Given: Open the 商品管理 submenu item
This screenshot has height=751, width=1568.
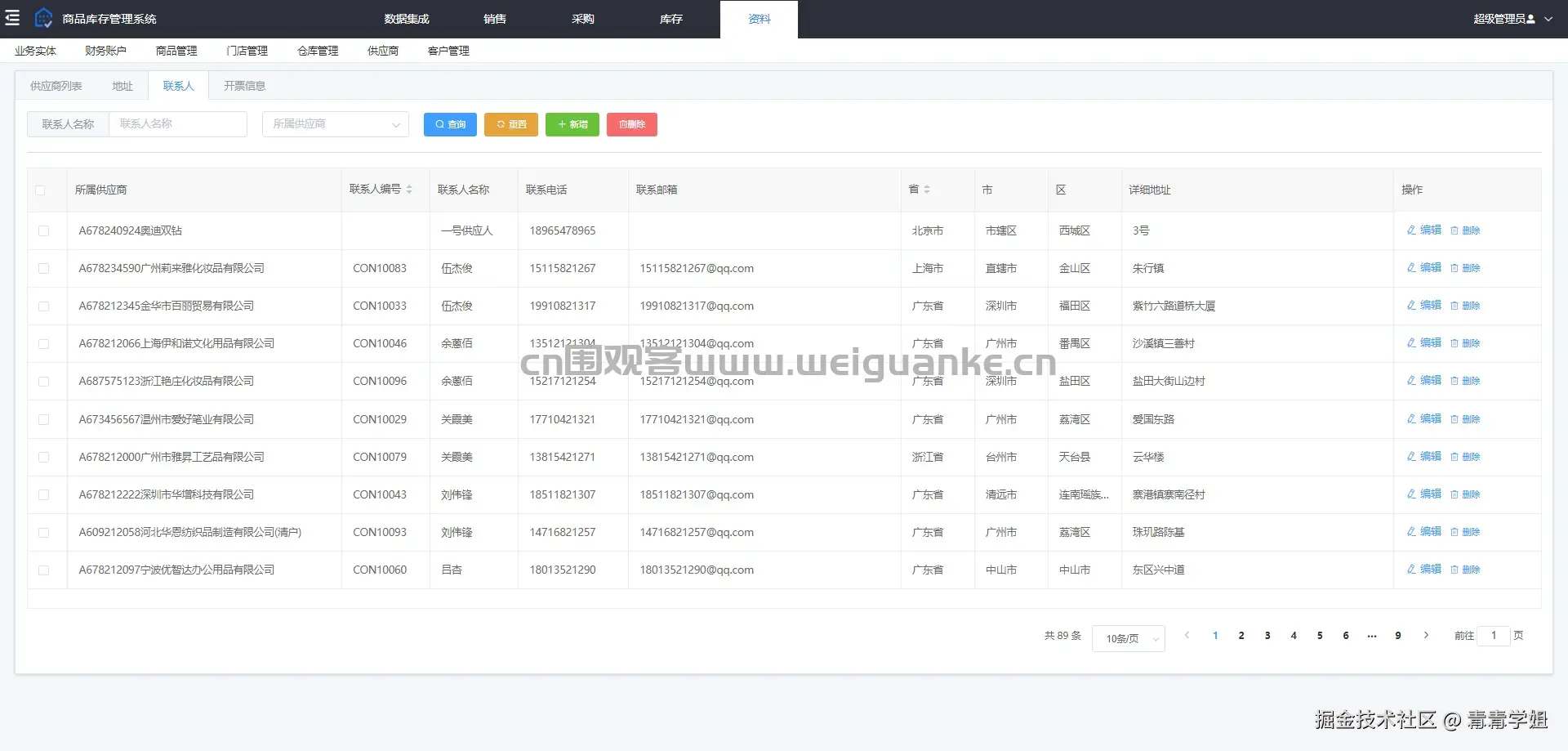Looking at the screenshot, I should [176, 51].
